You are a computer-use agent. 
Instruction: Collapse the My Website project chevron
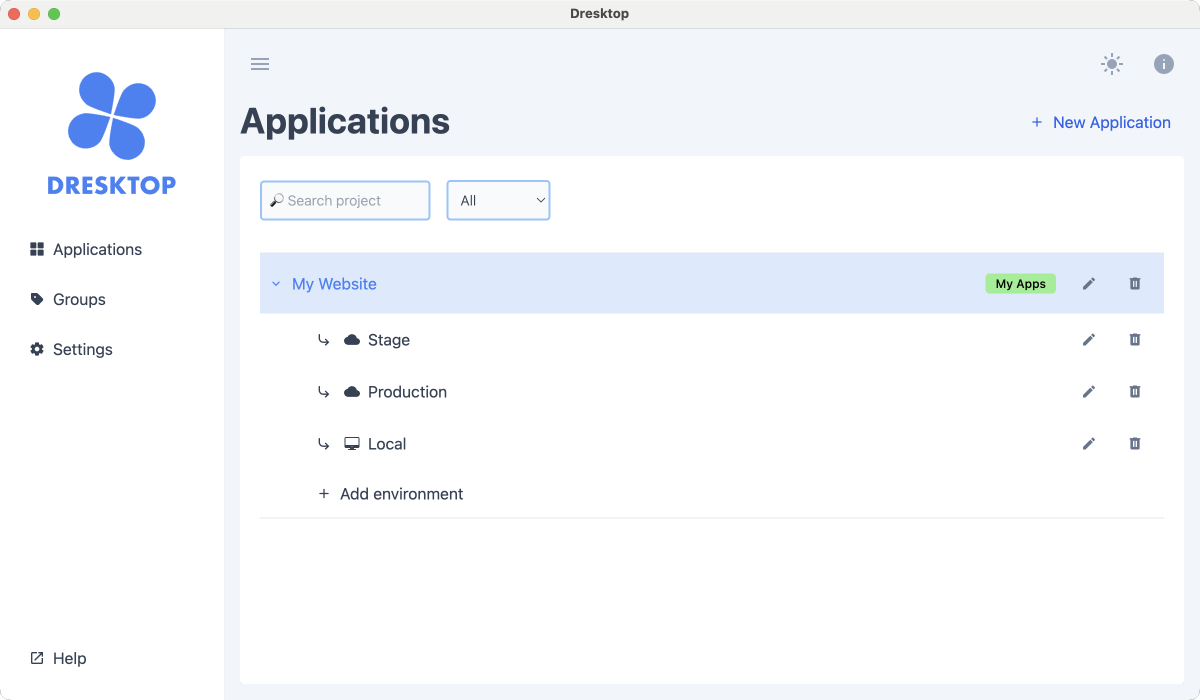pos(276,284)
